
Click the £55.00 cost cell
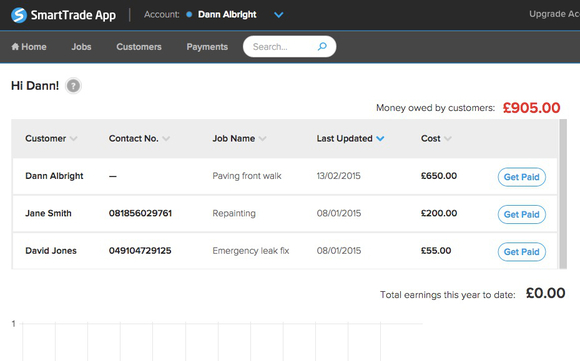point(436,251)
